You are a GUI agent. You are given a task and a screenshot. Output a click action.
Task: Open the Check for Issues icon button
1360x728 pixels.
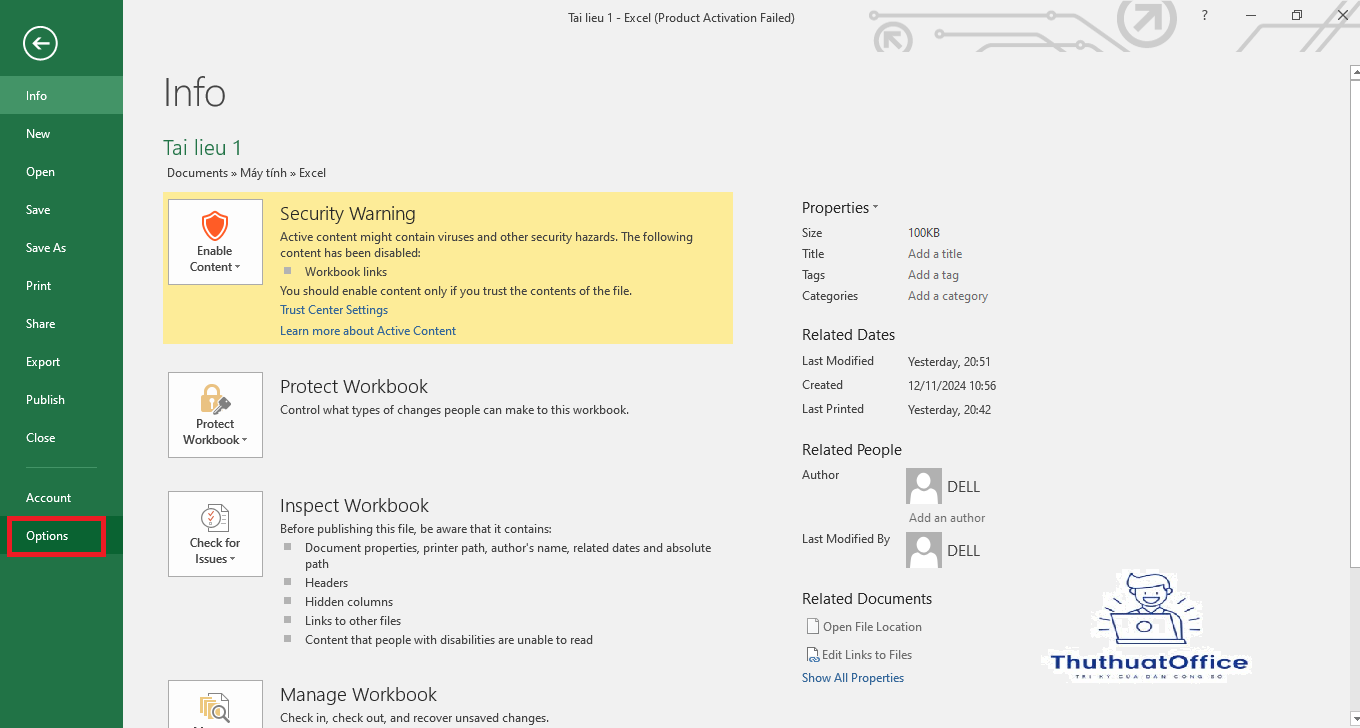215,534
